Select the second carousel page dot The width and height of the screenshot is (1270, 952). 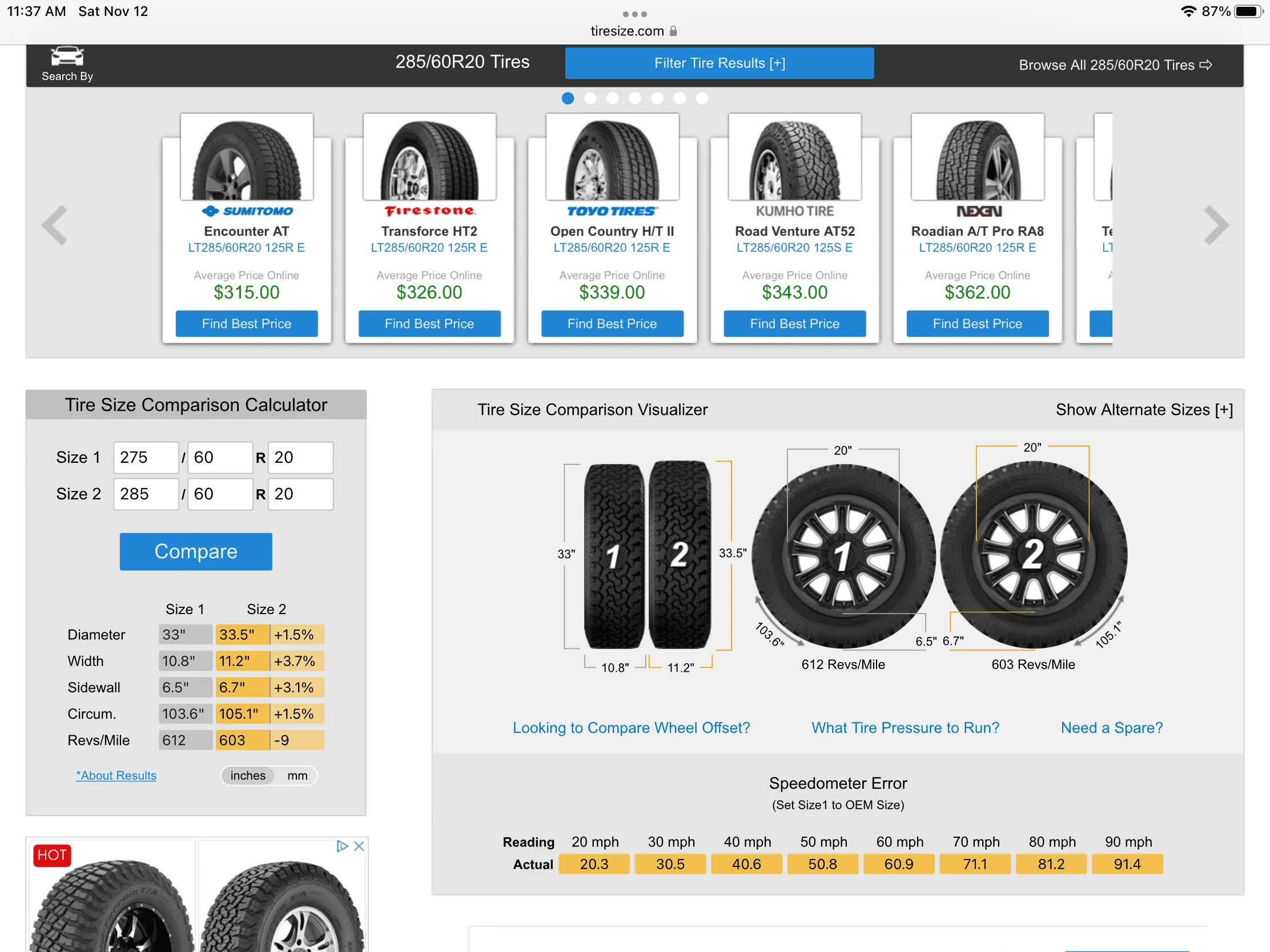590,99
